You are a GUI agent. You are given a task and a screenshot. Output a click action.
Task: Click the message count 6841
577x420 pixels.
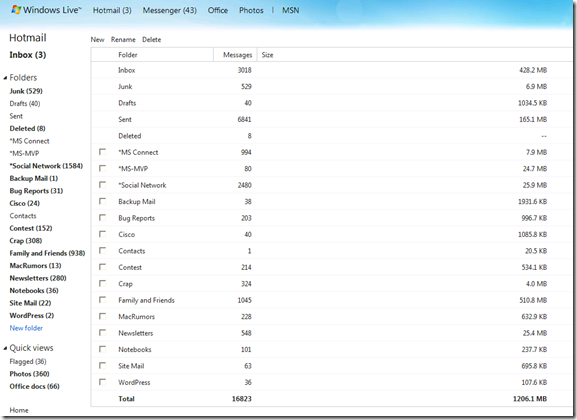(x=244, y=119)
